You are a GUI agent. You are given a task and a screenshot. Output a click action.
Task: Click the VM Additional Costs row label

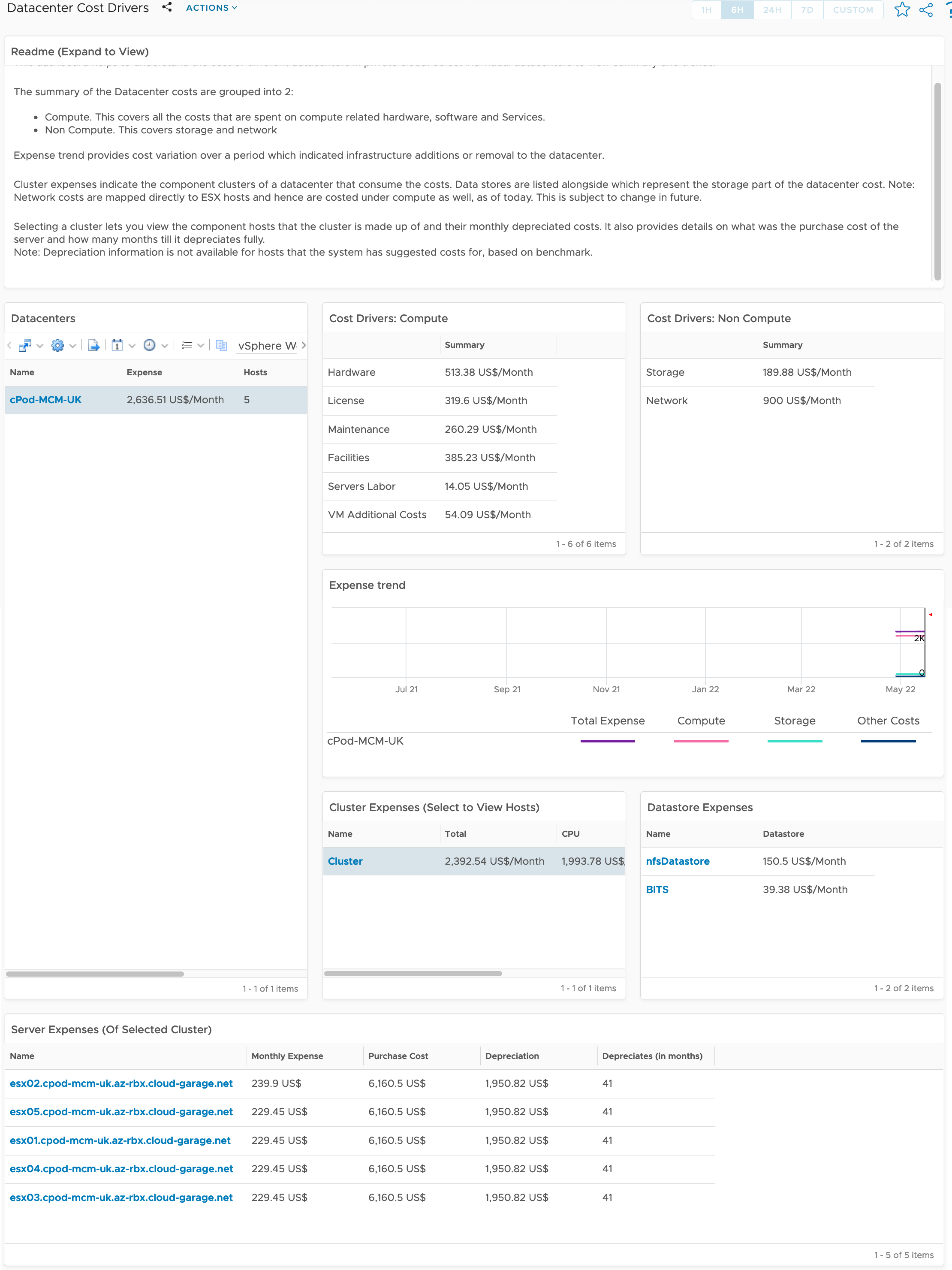click(377, 514)
